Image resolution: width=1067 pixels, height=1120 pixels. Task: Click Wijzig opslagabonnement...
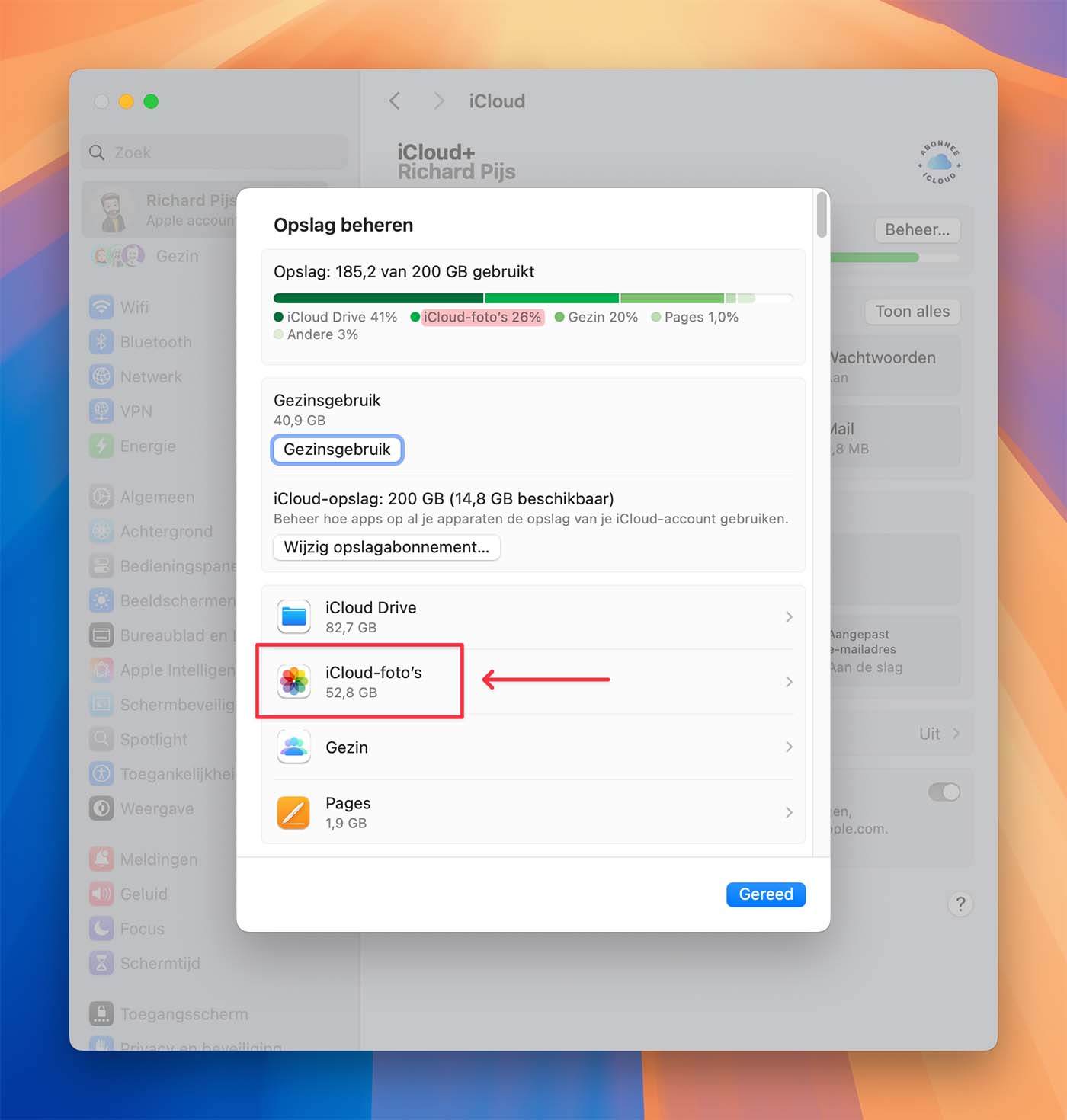pyautogui.click(x=386, y=547)
